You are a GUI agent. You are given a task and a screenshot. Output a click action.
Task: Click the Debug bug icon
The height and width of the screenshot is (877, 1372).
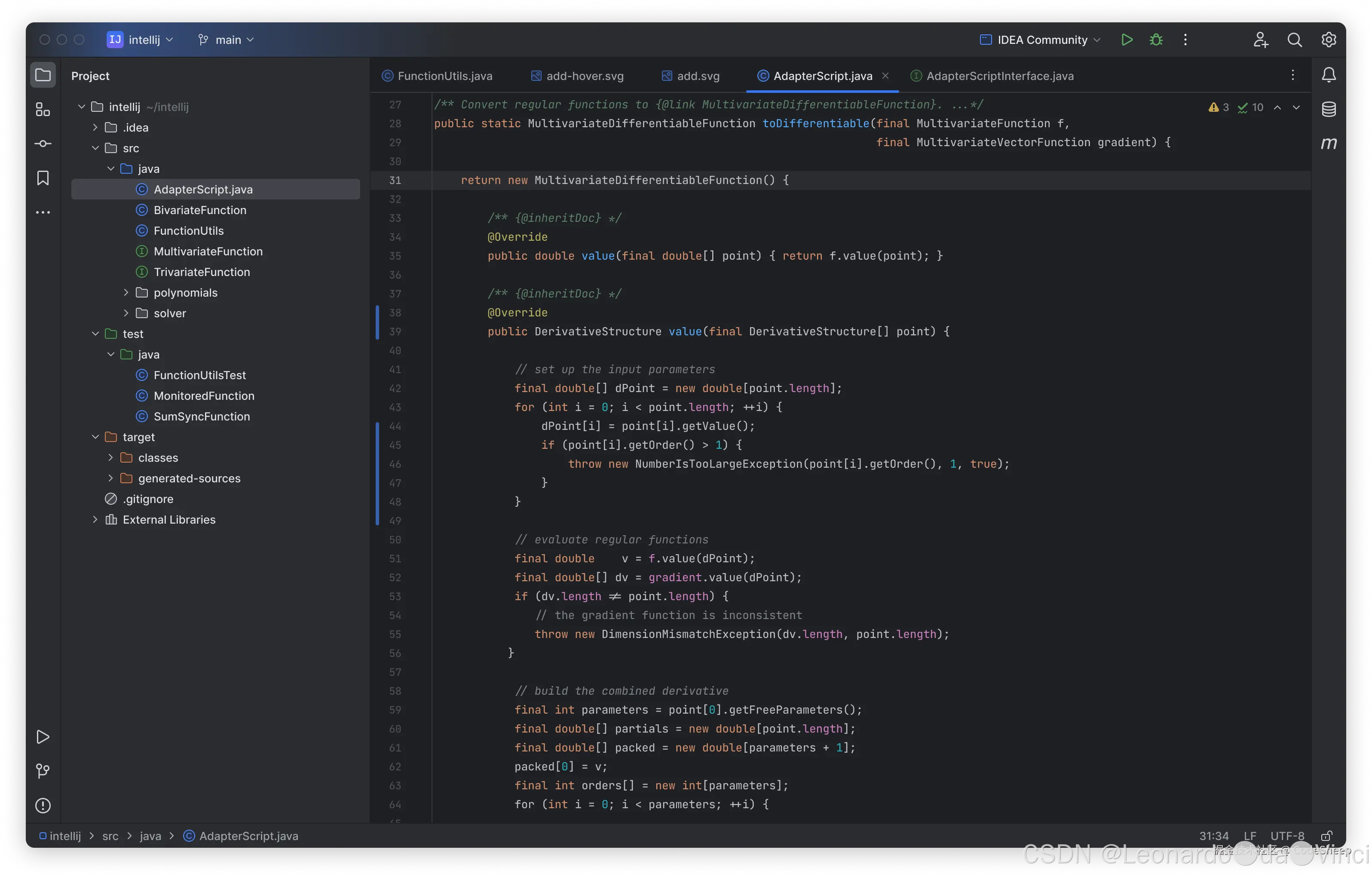[1155, 40]
